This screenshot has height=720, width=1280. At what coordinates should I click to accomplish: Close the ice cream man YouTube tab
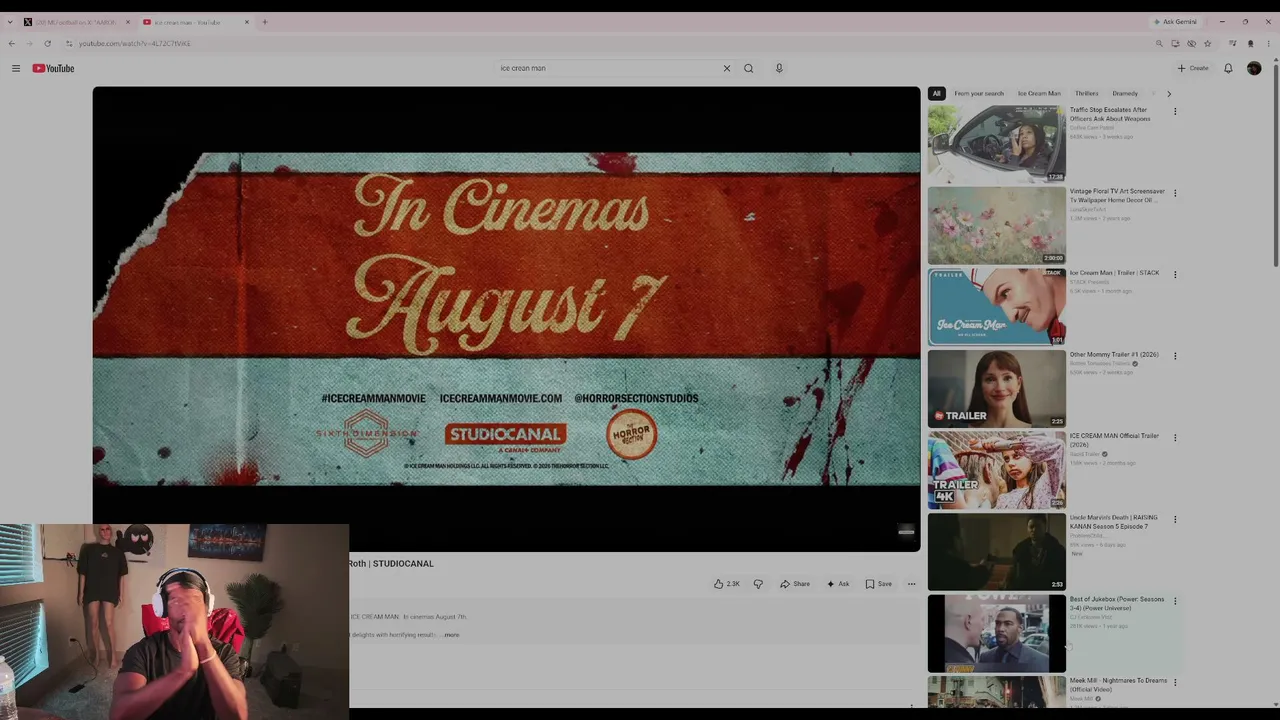(x=247, y=22)
